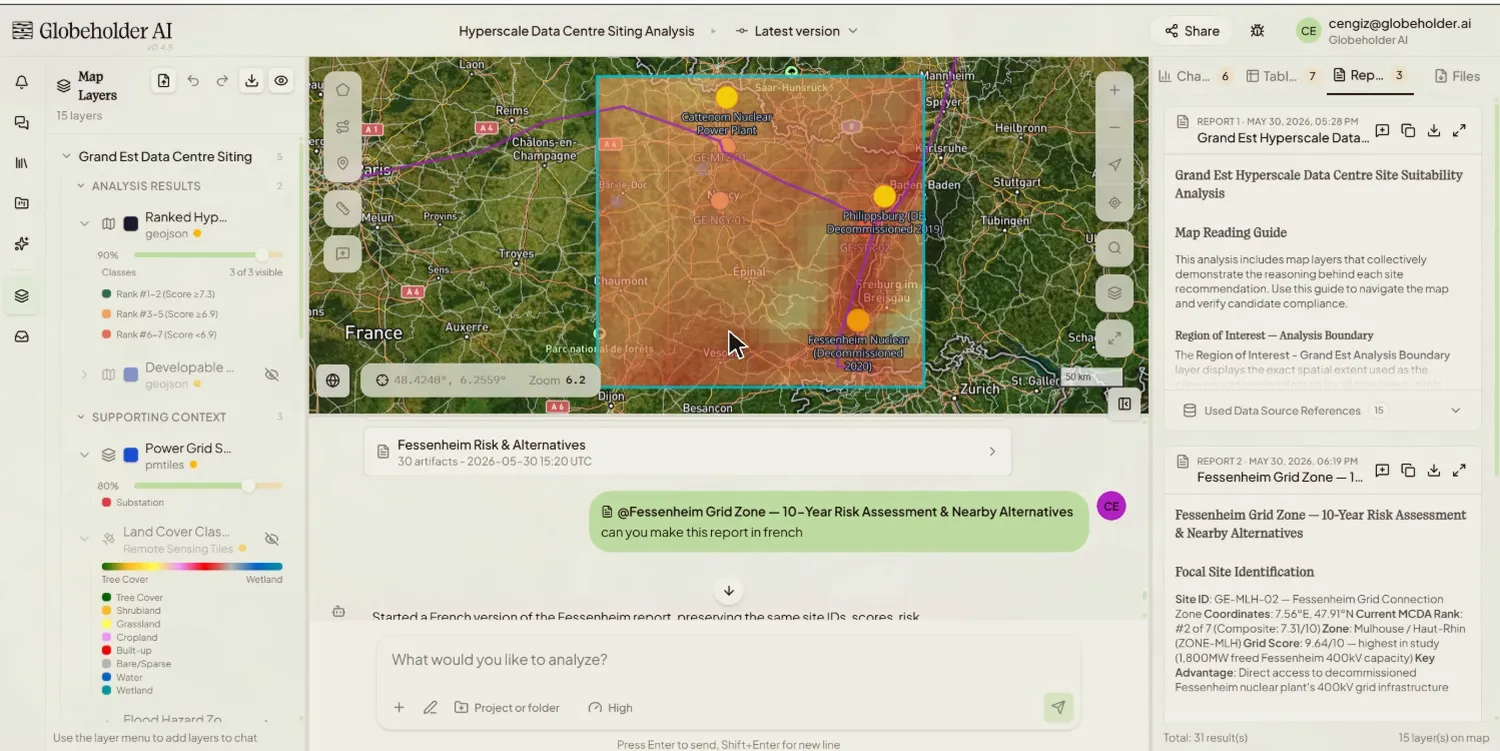1500x751 pixels.
Task: Select the Reports tab
Action: click(1369, 76)
